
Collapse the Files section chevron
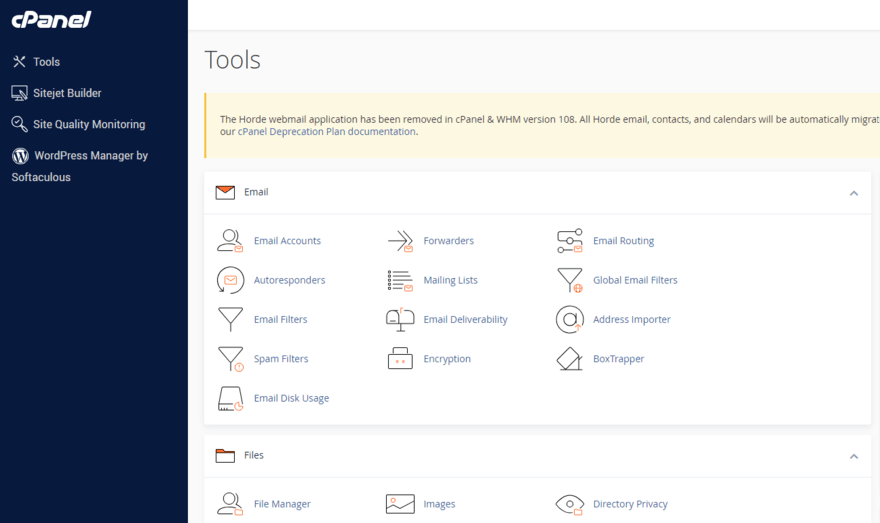tap(854, 456)
